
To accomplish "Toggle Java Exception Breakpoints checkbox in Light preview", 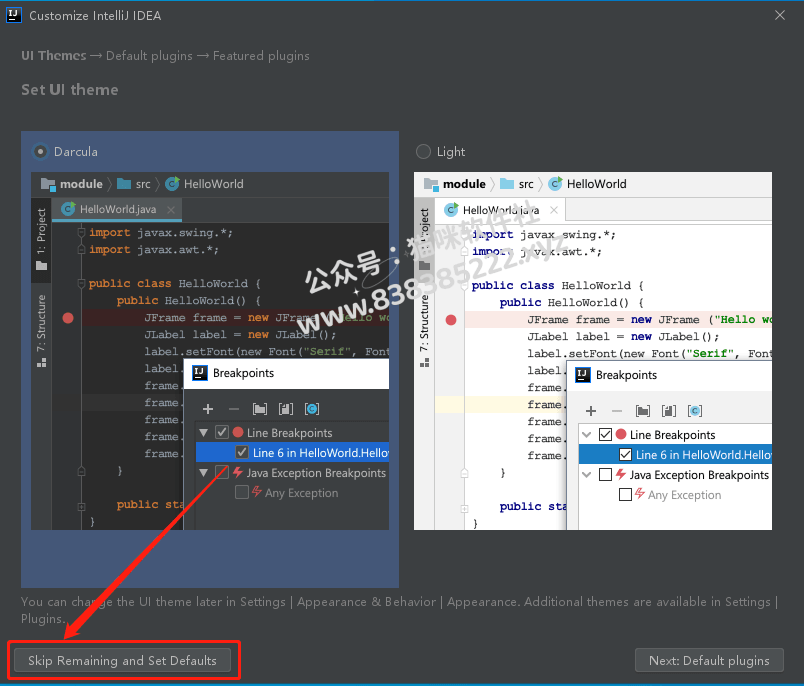I will (605, 474).
